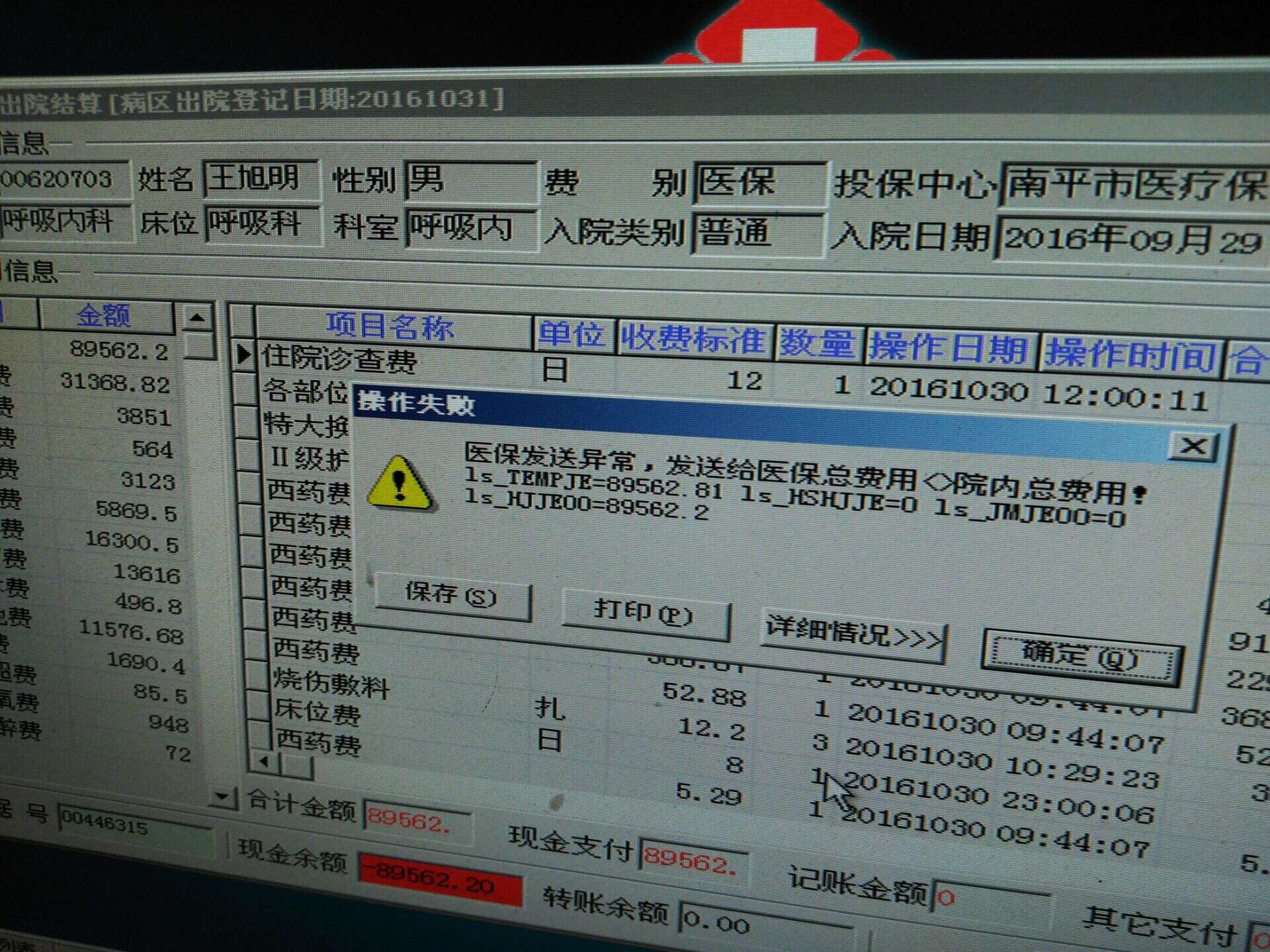The width and height of the screenshot is (1270, 952).
Task: Click the 金额 column header
Action: (104, 315)
